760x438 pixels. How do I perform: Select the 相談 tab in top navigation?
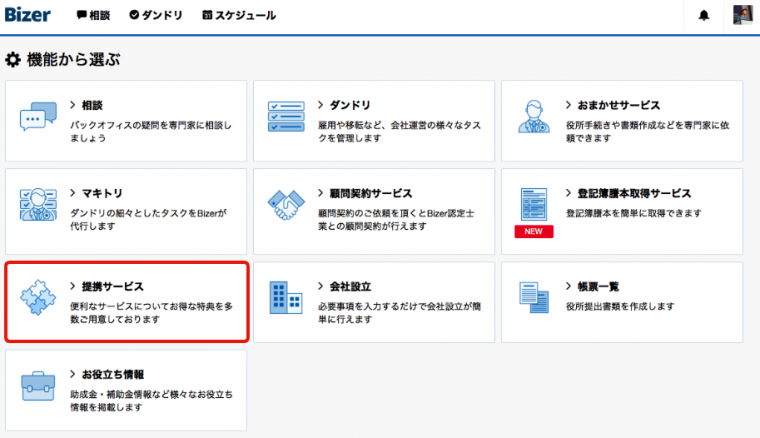coord(95,16)
